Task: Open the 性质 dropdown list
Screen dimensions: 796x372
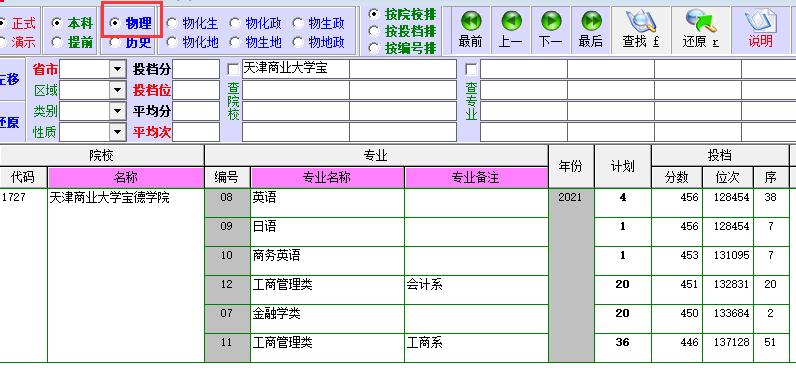Action: (118, 132)
